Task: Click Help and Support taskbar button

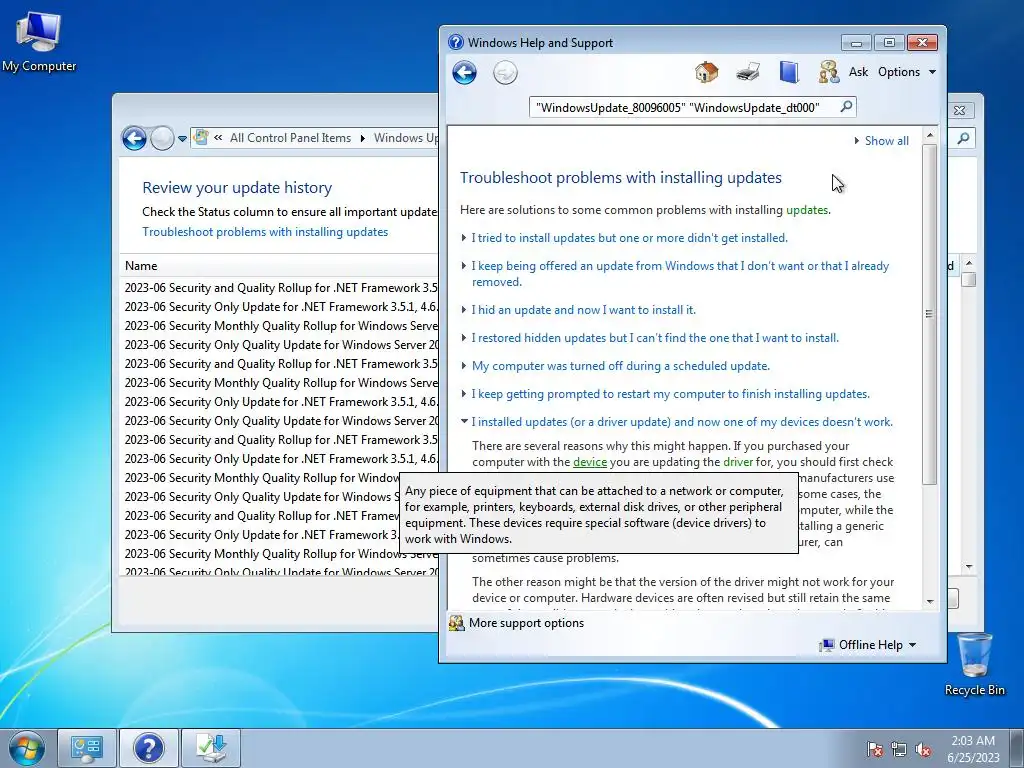Action: (x=149, y=748)
